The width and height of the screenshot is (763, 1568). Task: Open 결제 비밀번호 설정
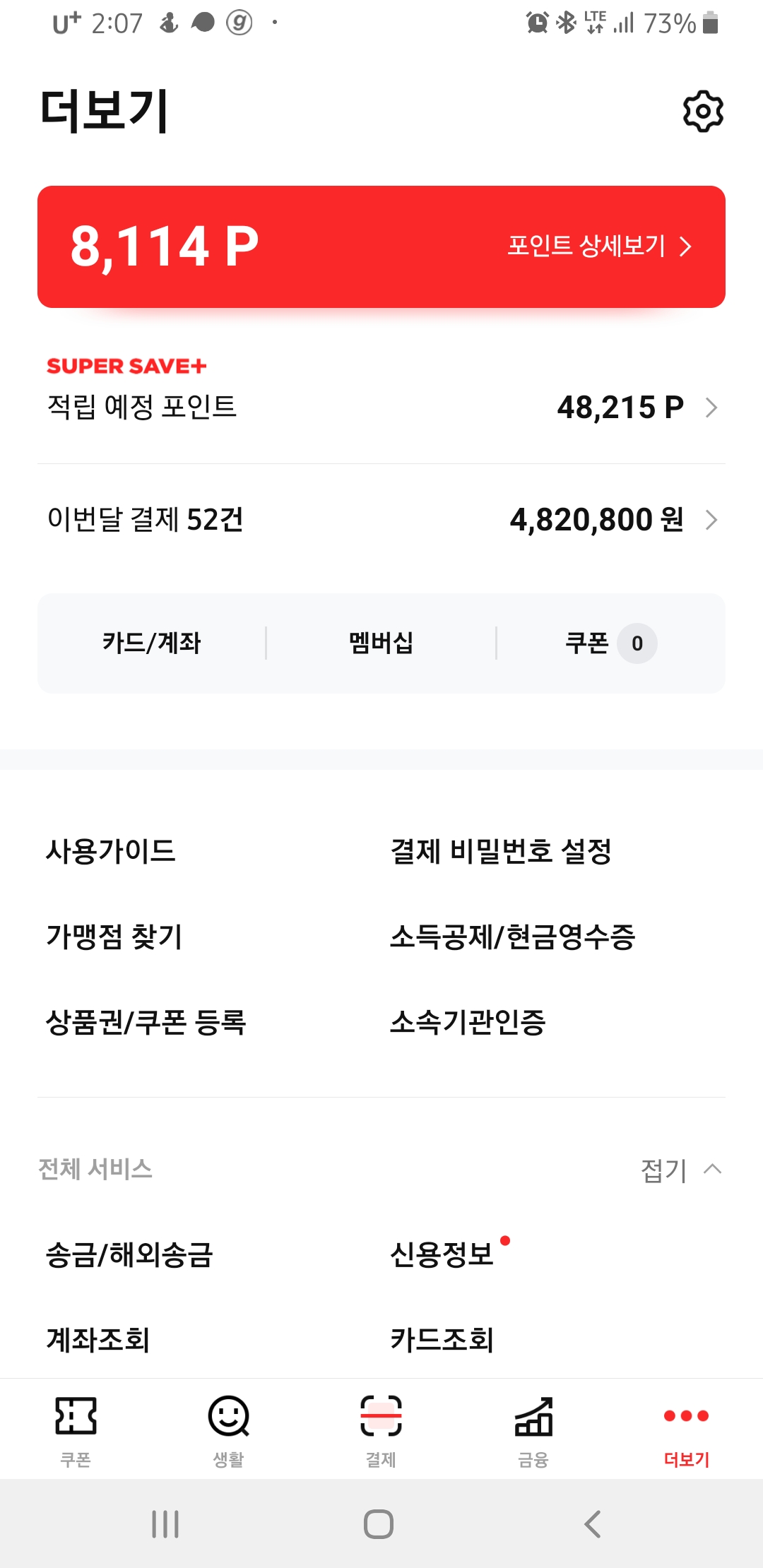pos(501,851)
